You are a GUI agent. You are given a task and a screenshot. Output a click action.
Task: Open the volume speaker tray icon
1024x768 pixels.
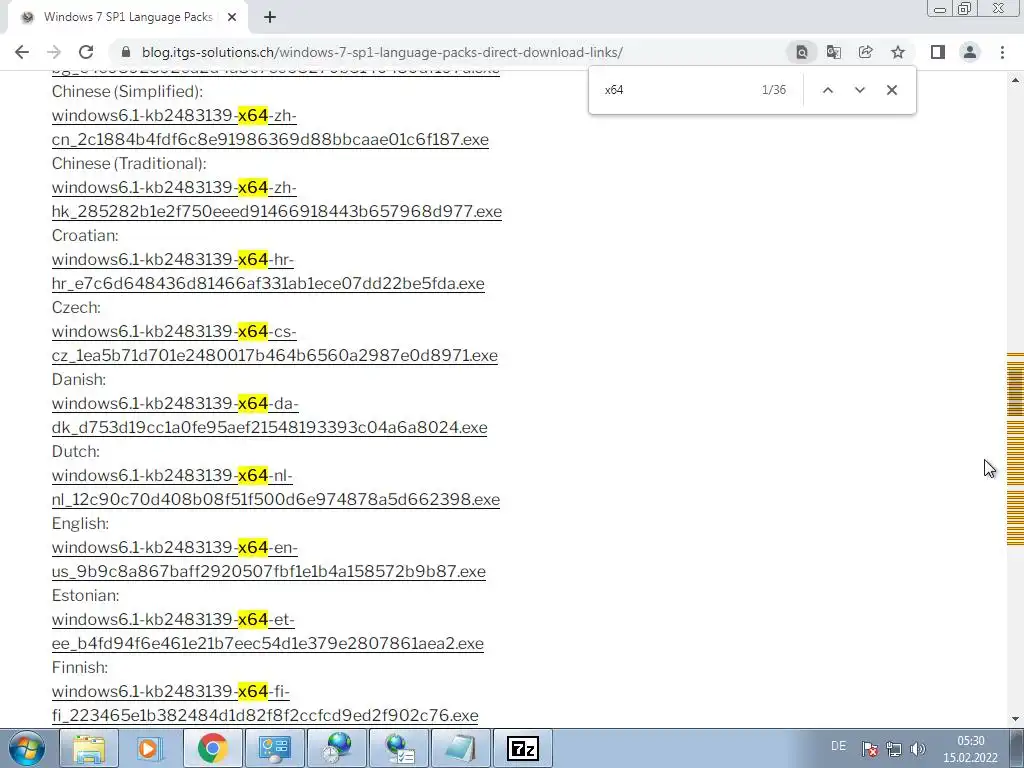[918, 748]
